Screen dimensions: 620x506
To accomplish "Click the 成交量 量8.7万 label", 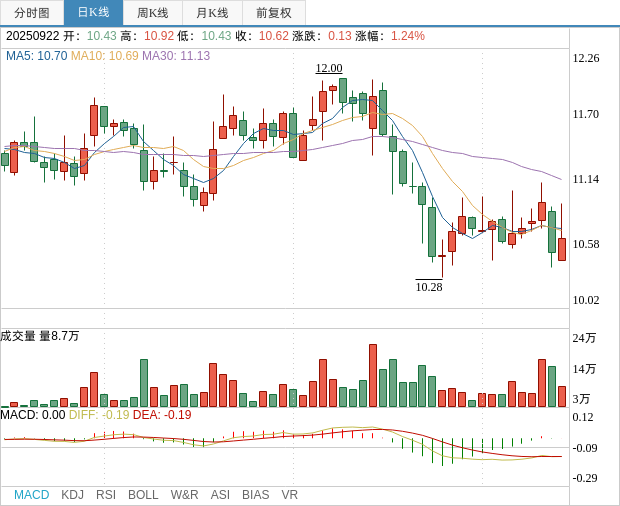I will tap(40, 336).
